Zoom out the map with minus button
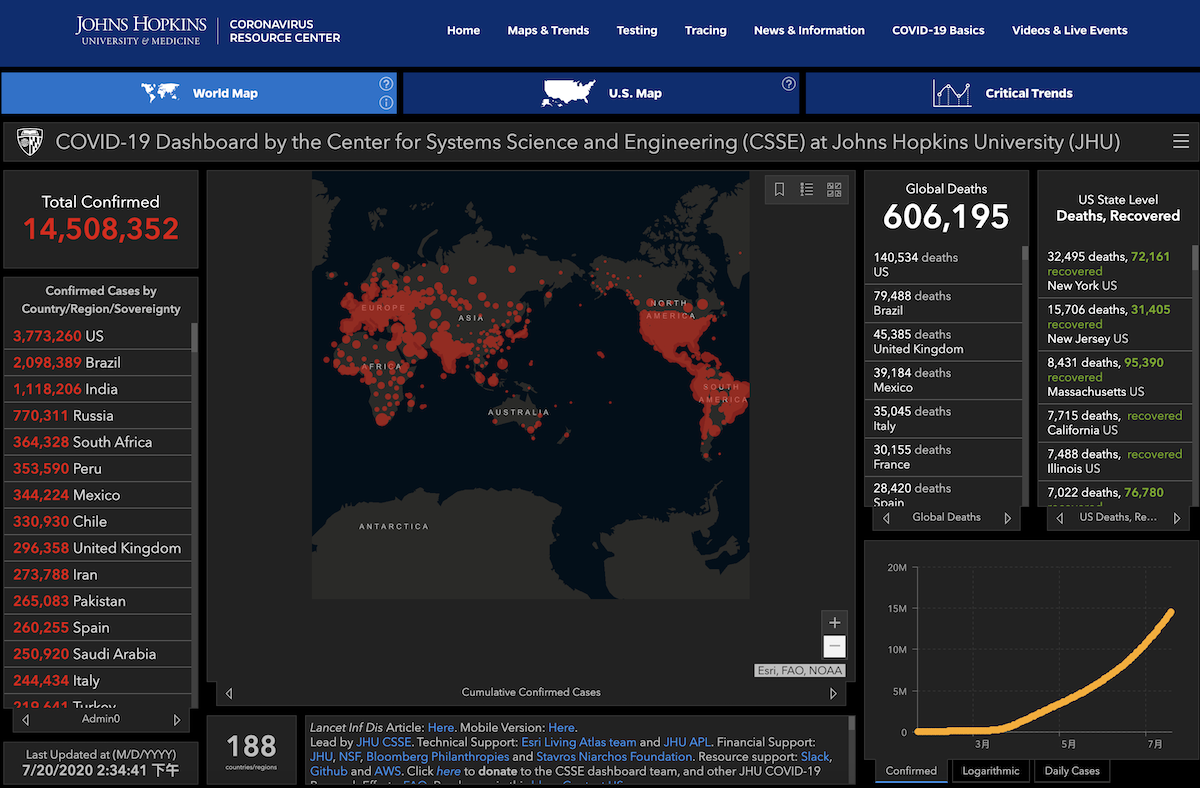The width and height of the screenshot is (1200, 788). click(834, 646)
